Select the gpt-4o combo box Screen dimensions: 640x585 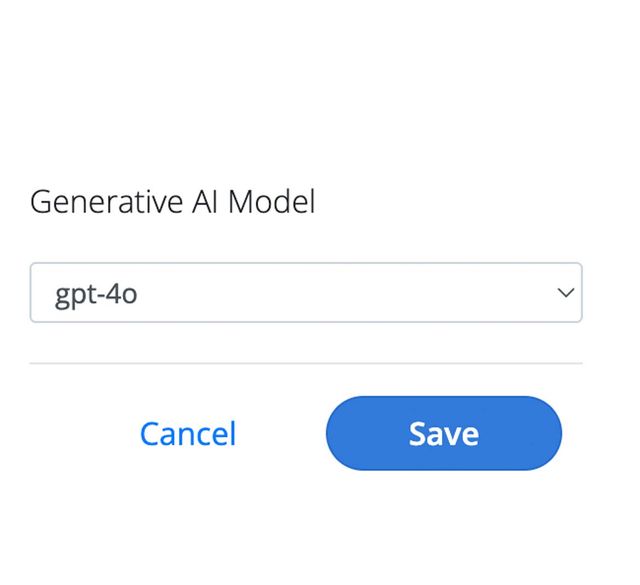(305, 293)
